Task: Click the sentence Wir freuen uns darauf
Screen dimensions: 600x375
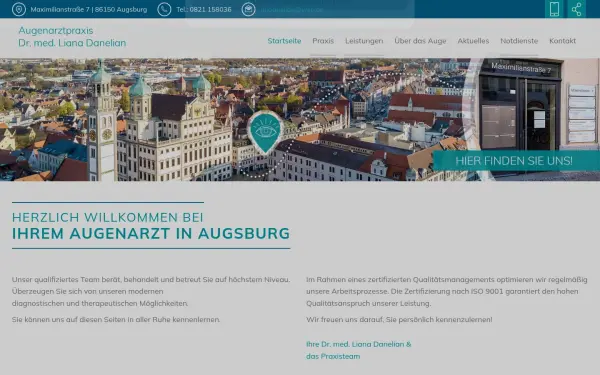Action: point(399,320)
